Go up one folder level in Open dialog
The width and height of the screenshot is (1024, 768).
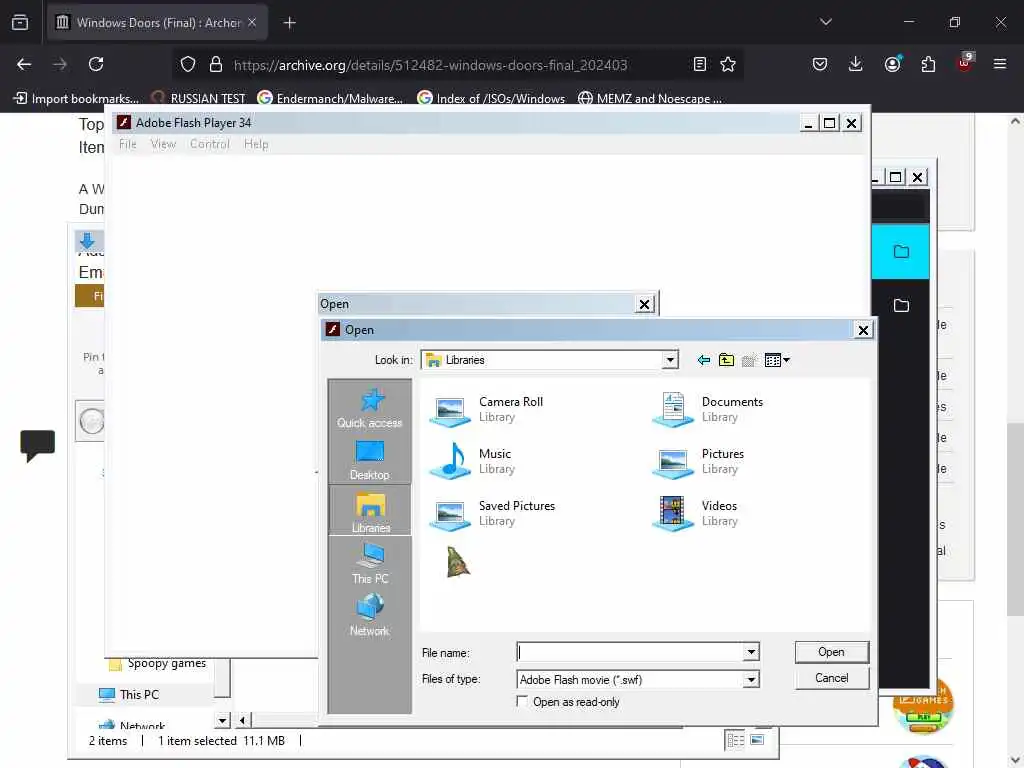click(x=726, y=360)
